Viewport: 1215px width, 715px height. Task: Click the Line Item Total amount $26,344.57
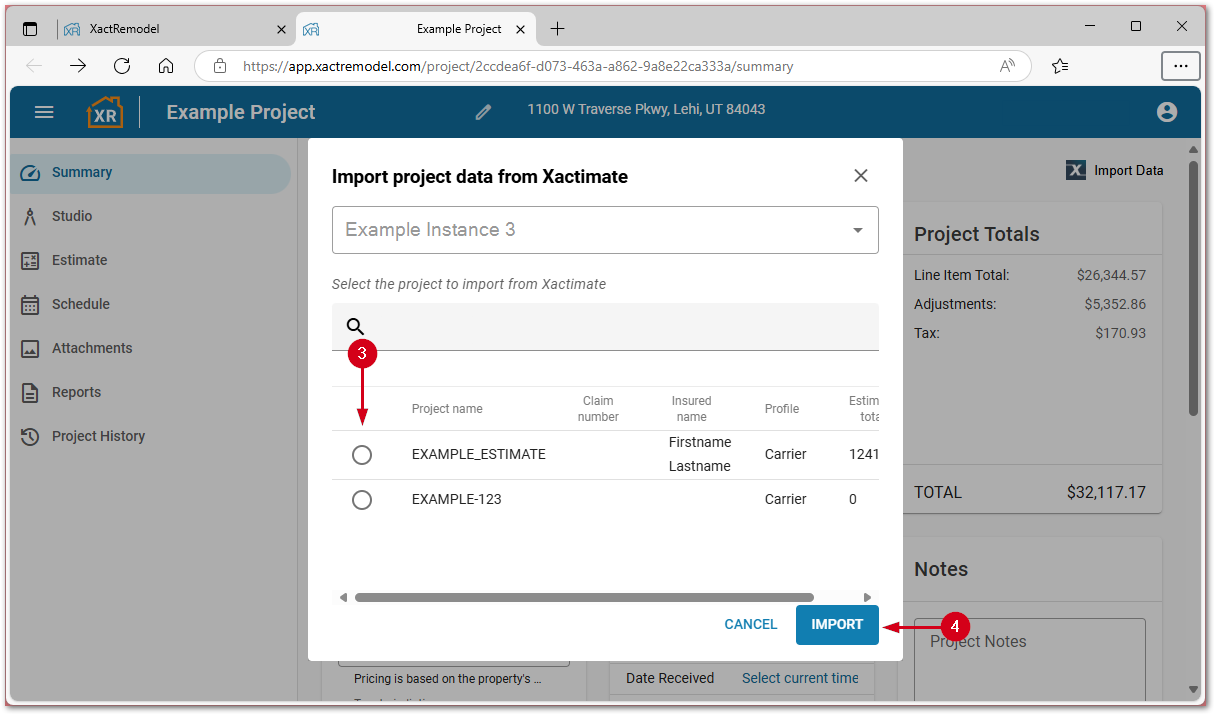[x=1111, y=275]
